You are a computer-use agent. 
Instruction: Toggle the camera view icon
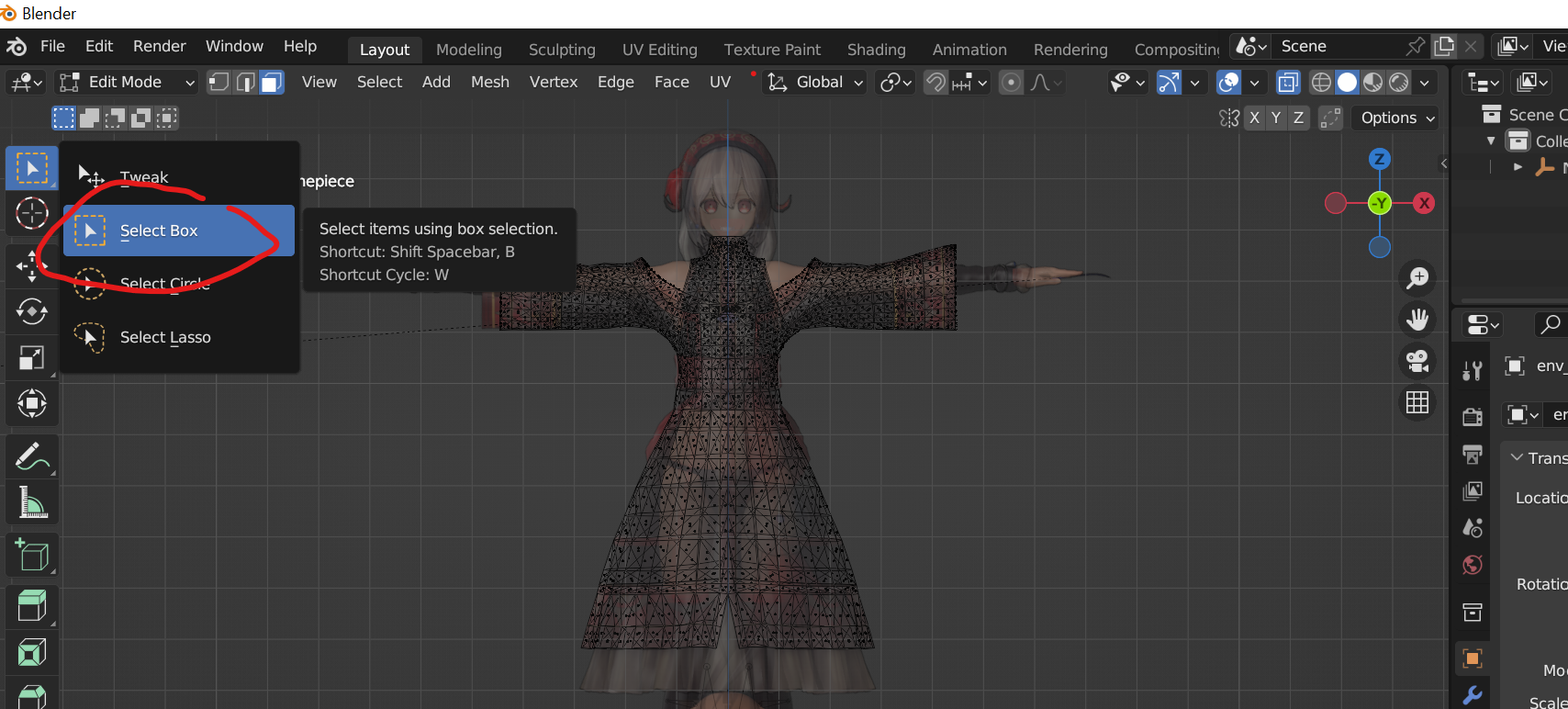[1417, 361]
